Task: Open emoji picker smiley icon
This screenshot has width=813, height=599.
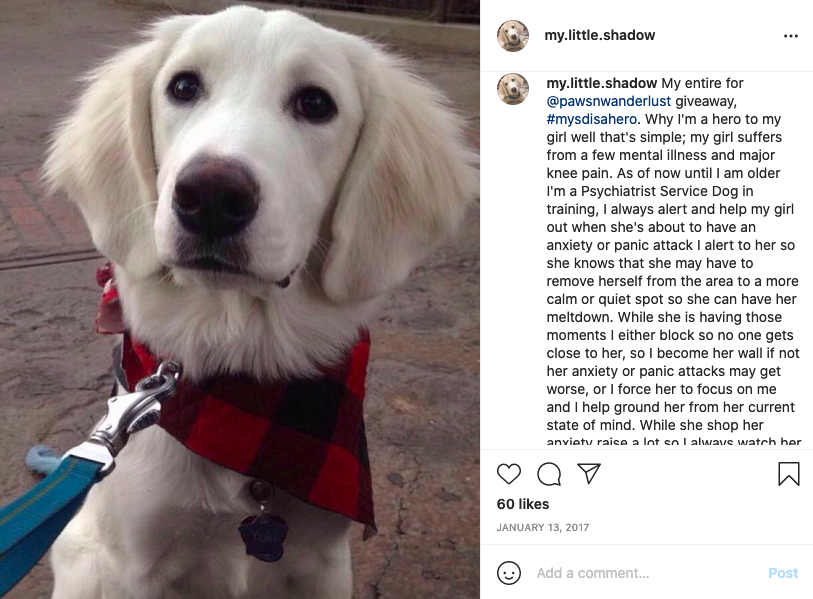Action: click(509, 573)
